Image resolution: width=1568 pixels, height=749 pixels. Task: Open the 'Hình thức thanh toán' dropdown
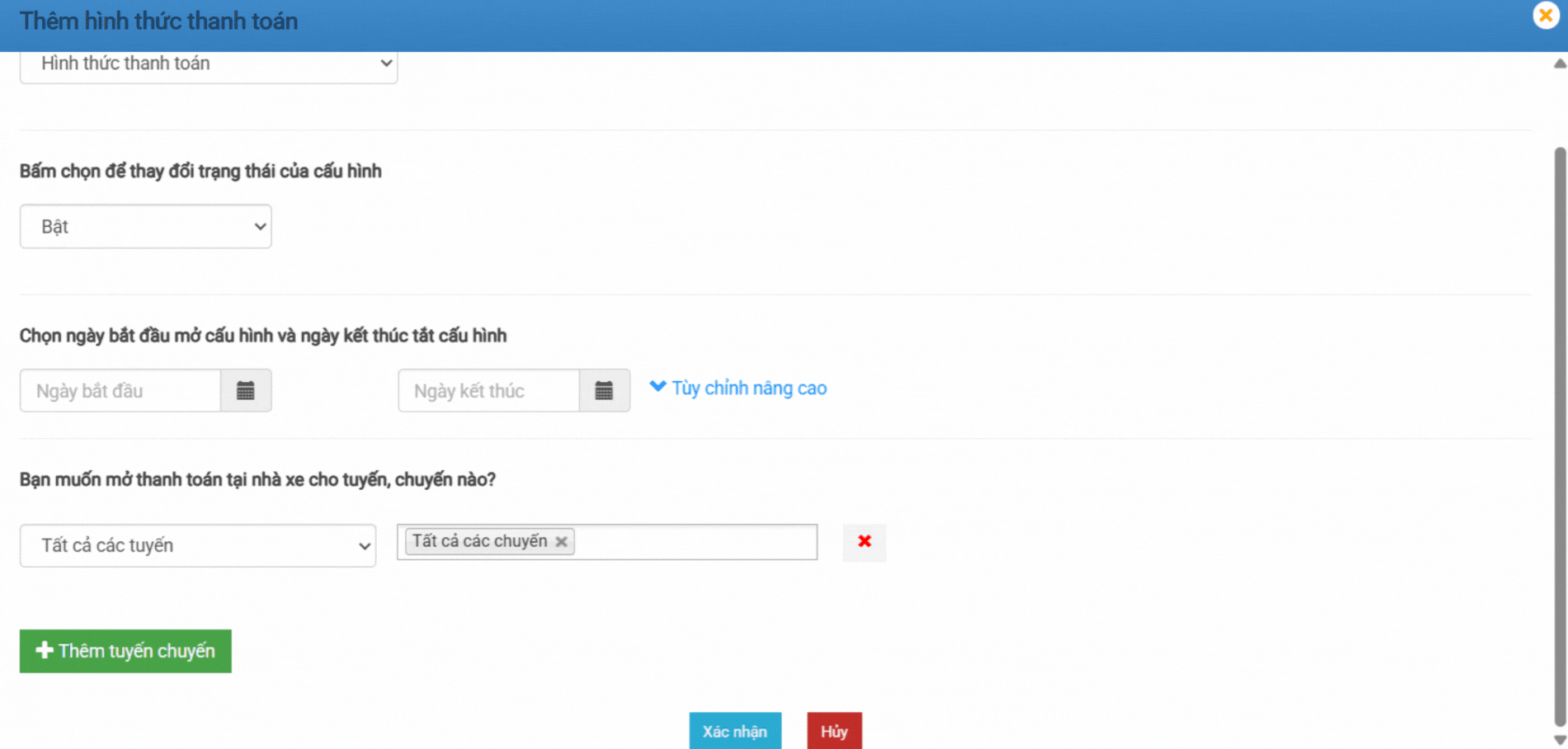[x=208, y=64]
